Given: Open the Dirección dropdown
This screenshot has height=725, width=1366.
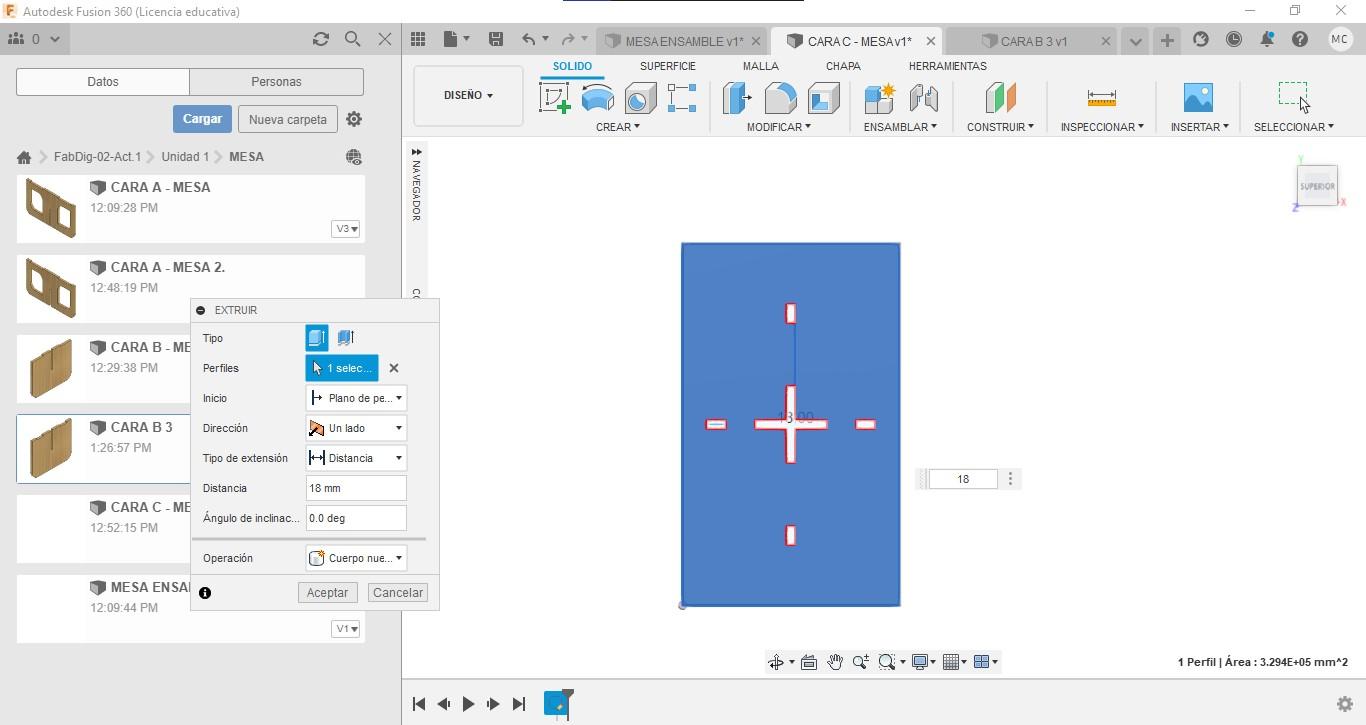Looking at the screenshot, I should point(356,428).
